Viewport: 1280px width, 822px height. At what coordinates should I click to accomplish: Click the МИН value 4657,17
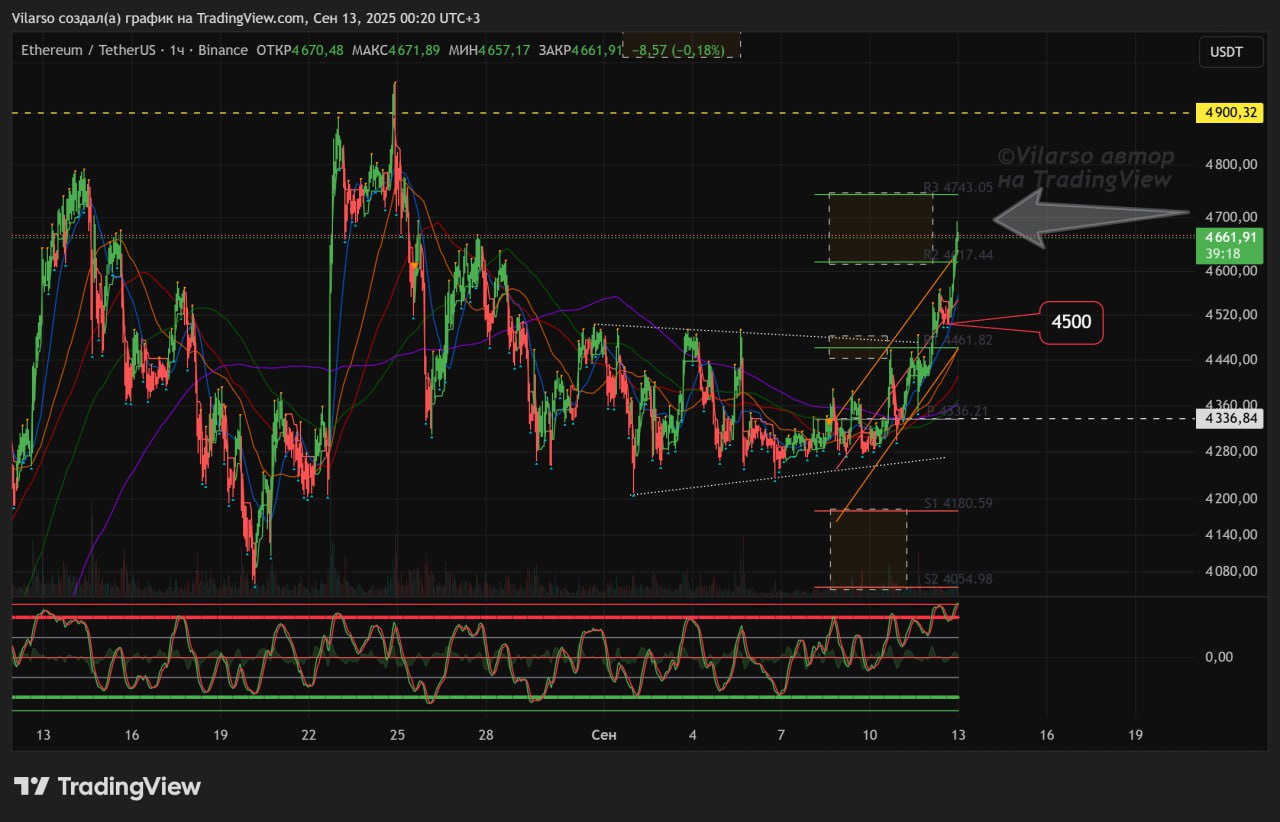[503, 50]
